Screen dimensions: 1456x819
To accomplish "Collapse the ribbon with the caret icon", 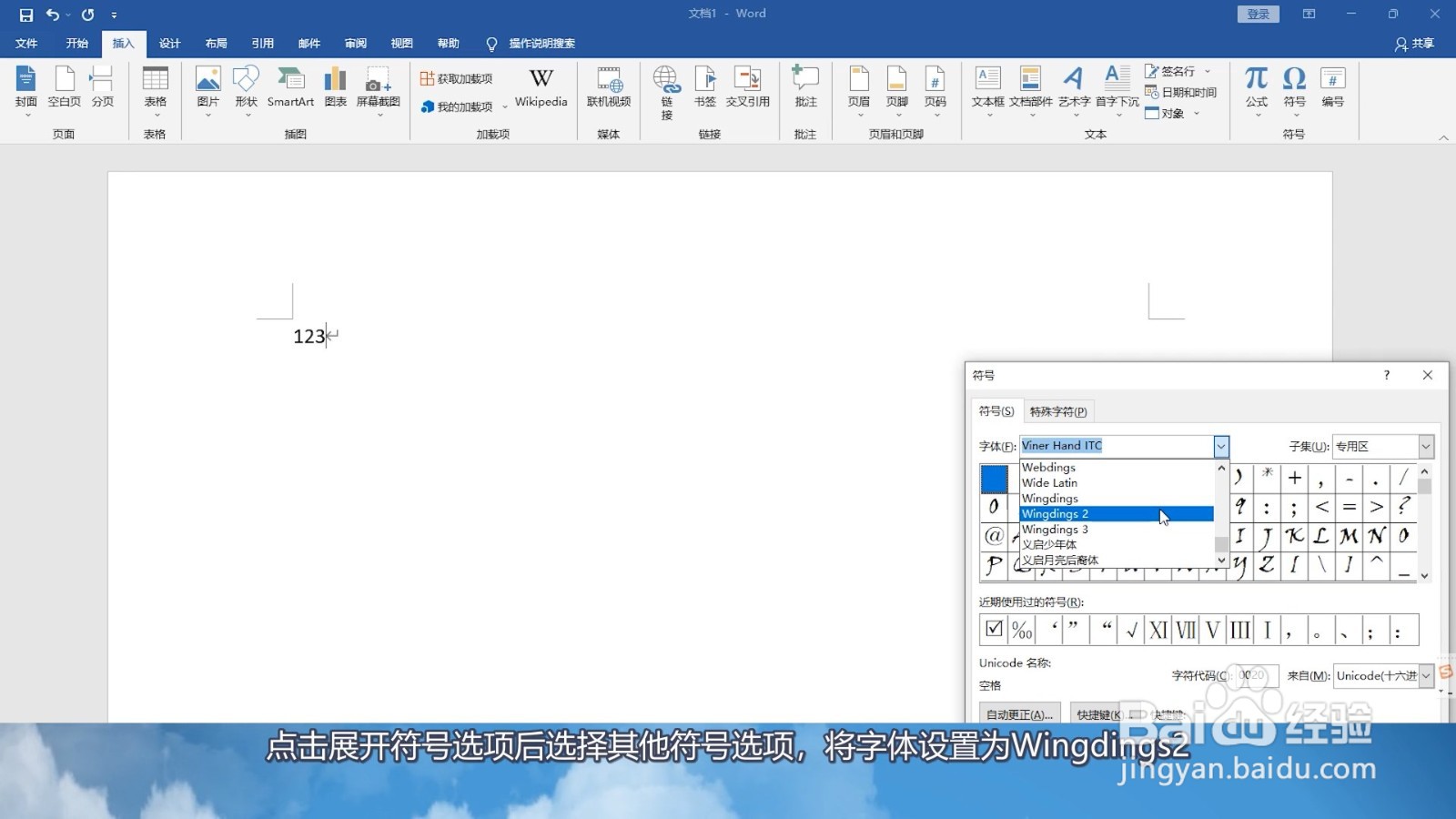I will (1443, 137).
